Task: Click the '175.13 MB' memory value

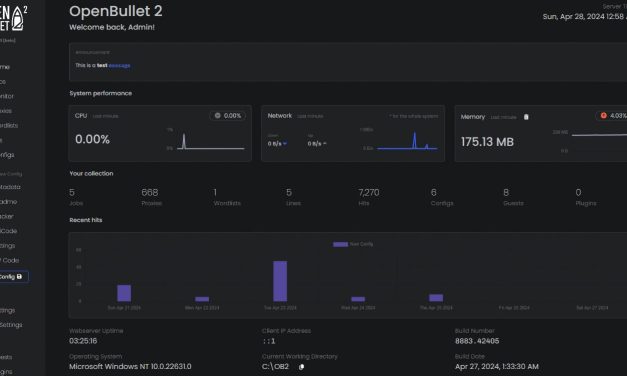Action: [487, 142]
